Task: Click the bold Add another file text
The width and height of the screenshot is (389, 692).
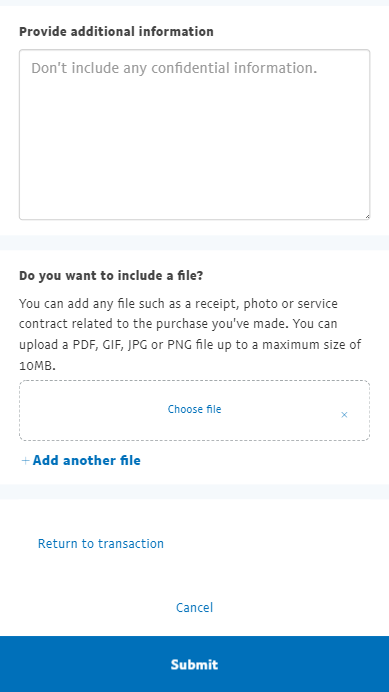Action: [87, 460]
